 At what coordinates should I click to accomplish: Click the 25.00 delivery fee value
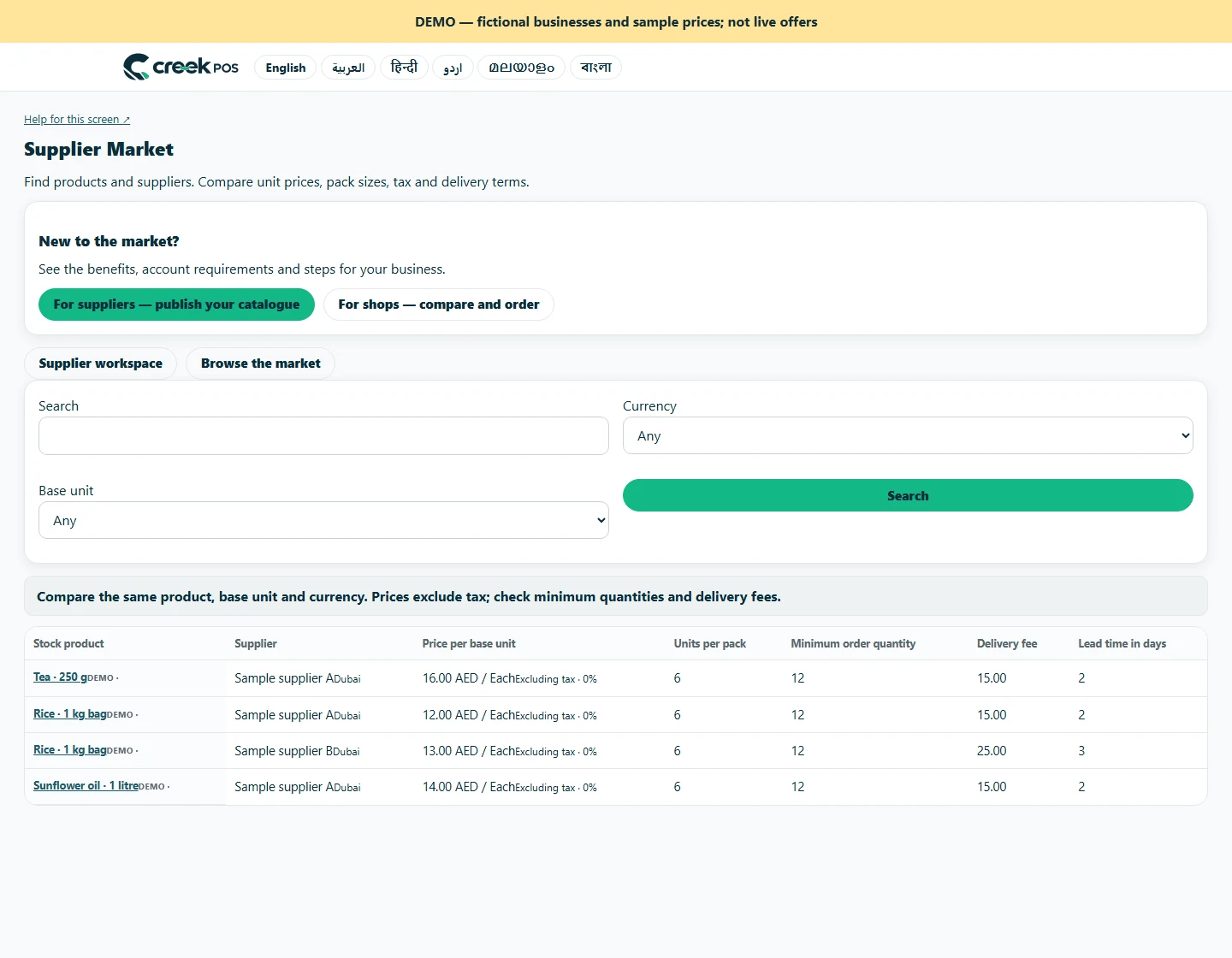coord(992,751)
